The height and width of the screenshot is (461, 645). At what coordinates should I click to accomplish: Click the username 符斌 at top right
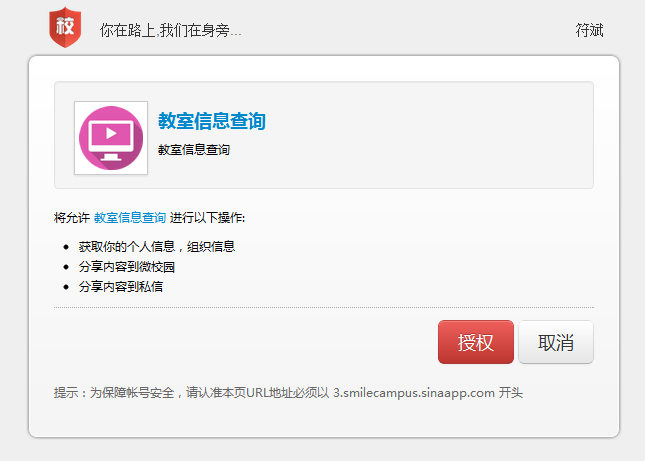[x=589, y=30]
